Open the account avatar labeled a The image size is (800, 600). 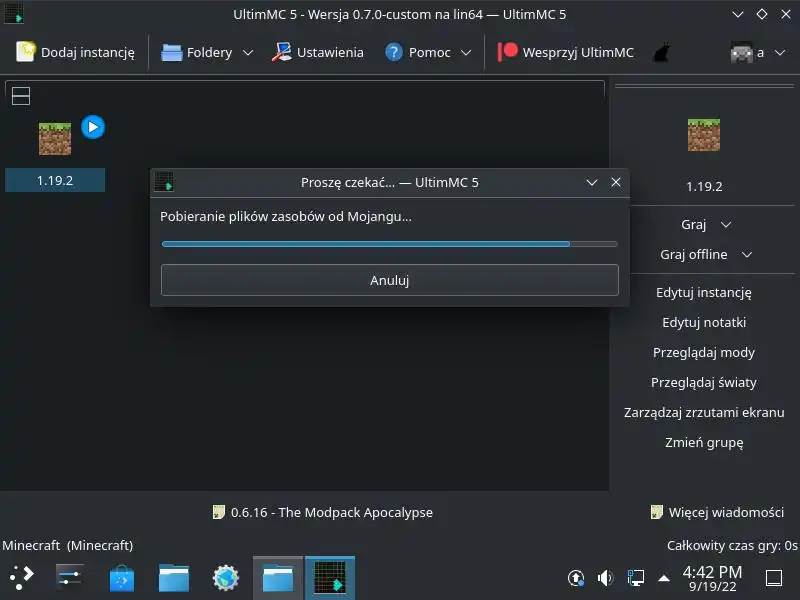pos(747,53)
